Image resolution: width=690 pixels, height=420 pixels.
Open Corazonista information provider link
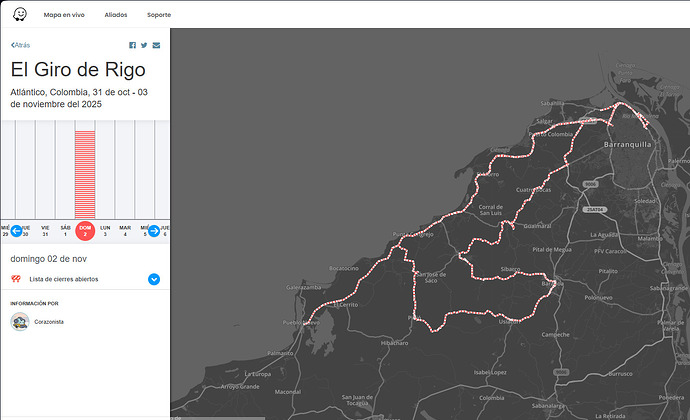click(x=49, y=322)
